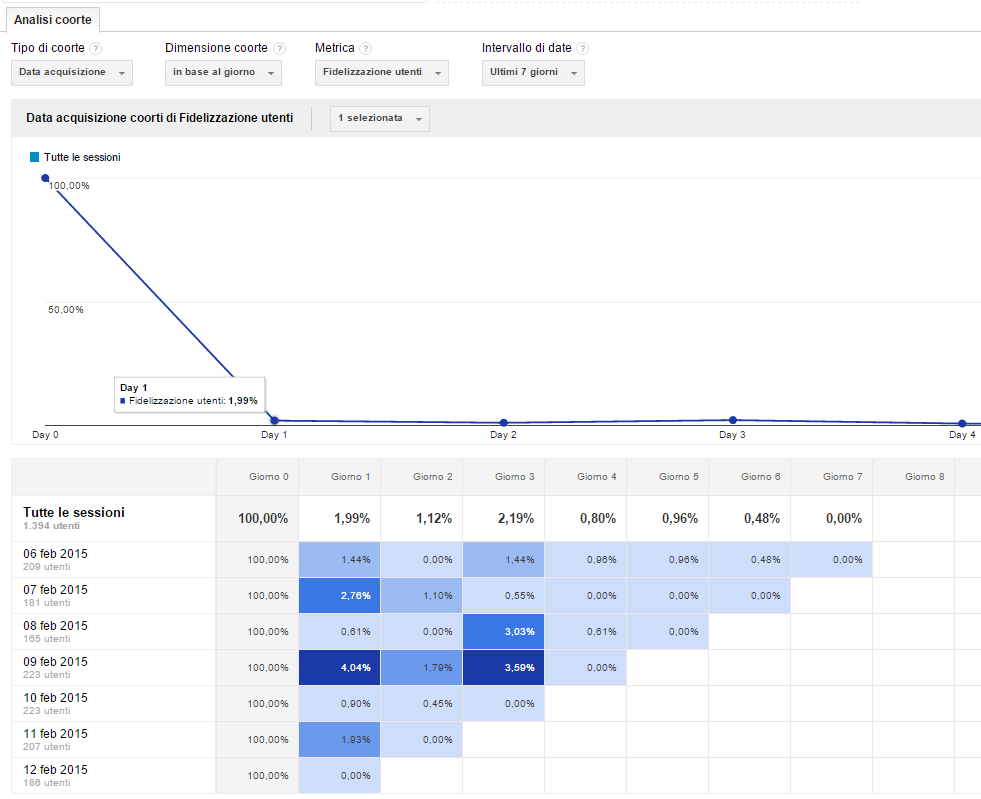Click the Day 0 point on chart
Image resolution: width=981 pixels, height=799 pixels.
(x=45, y=178)
